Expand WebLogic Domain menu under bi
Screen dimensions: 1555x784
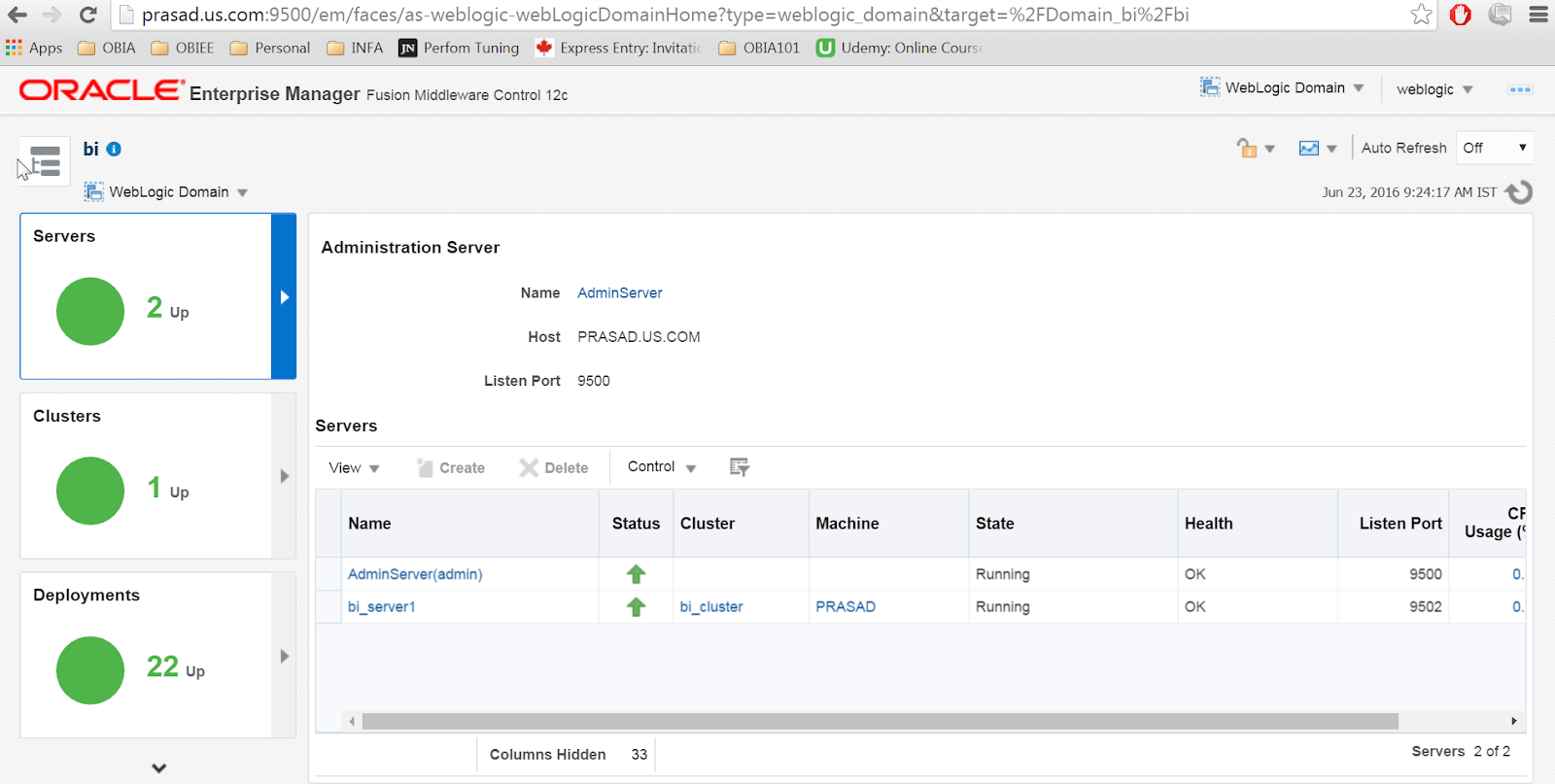(x=166, y=191)
